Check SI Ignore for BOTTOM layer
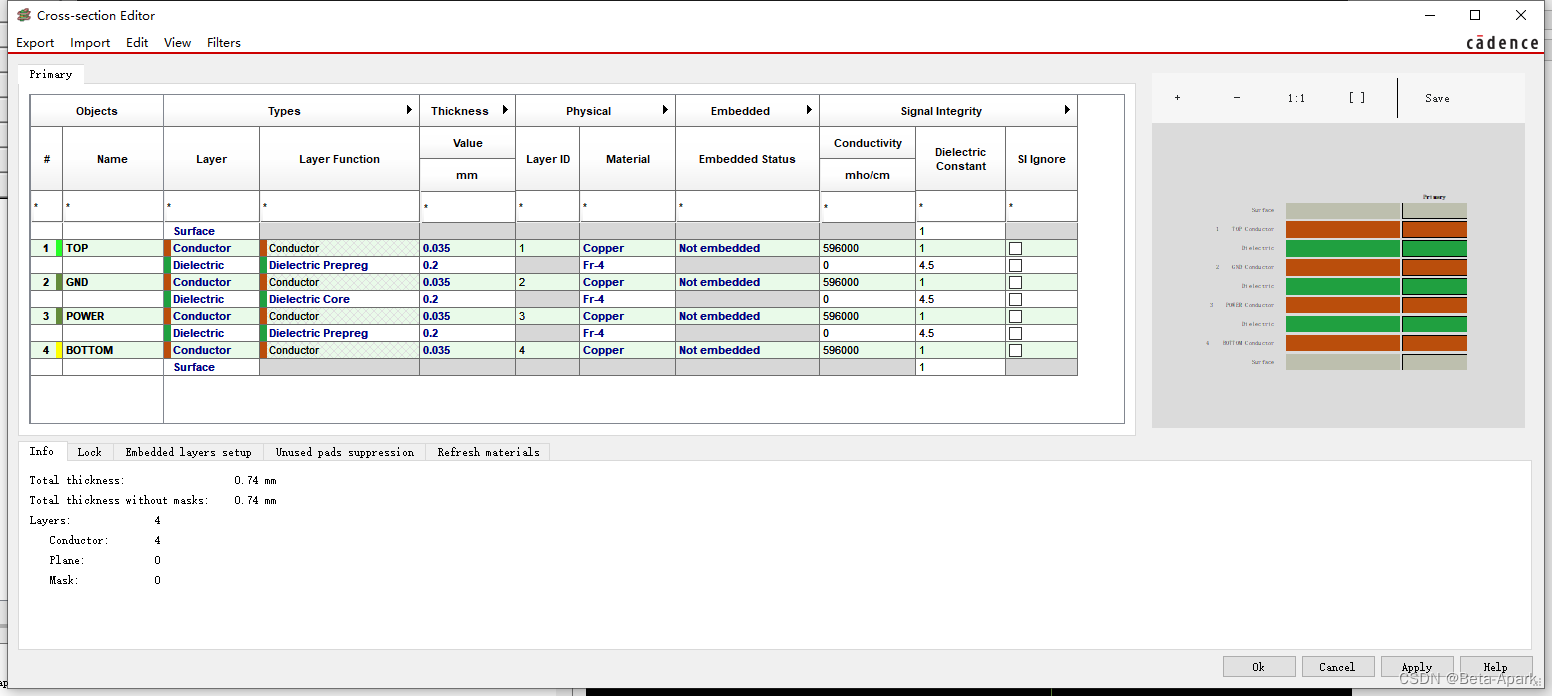Screen dimensions: 1552x696 (1015, 351)
